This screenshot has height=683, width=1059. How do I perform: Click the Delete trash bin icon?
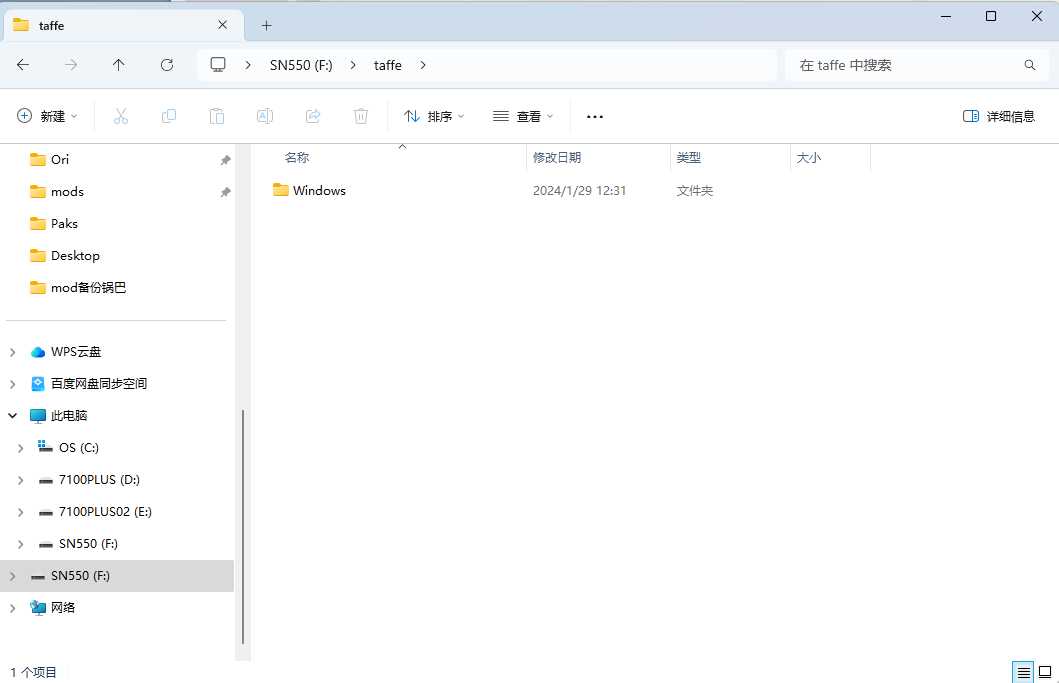(x=361, y=116)
